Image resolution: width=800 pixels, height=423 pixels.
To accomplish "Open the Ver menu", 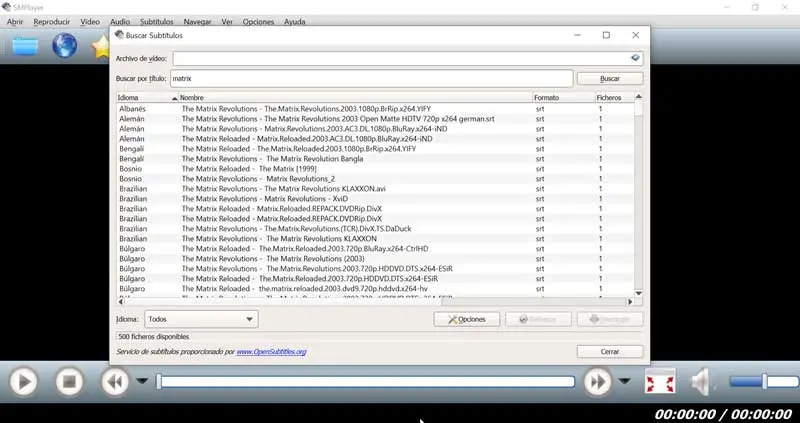I will point(227,22).
